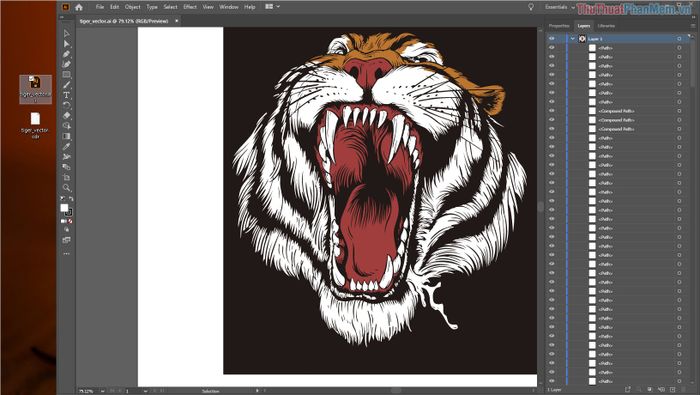Open Edit Toolbar three-dots button
Viewport: 700px width, 395px height.
[67, 254]
